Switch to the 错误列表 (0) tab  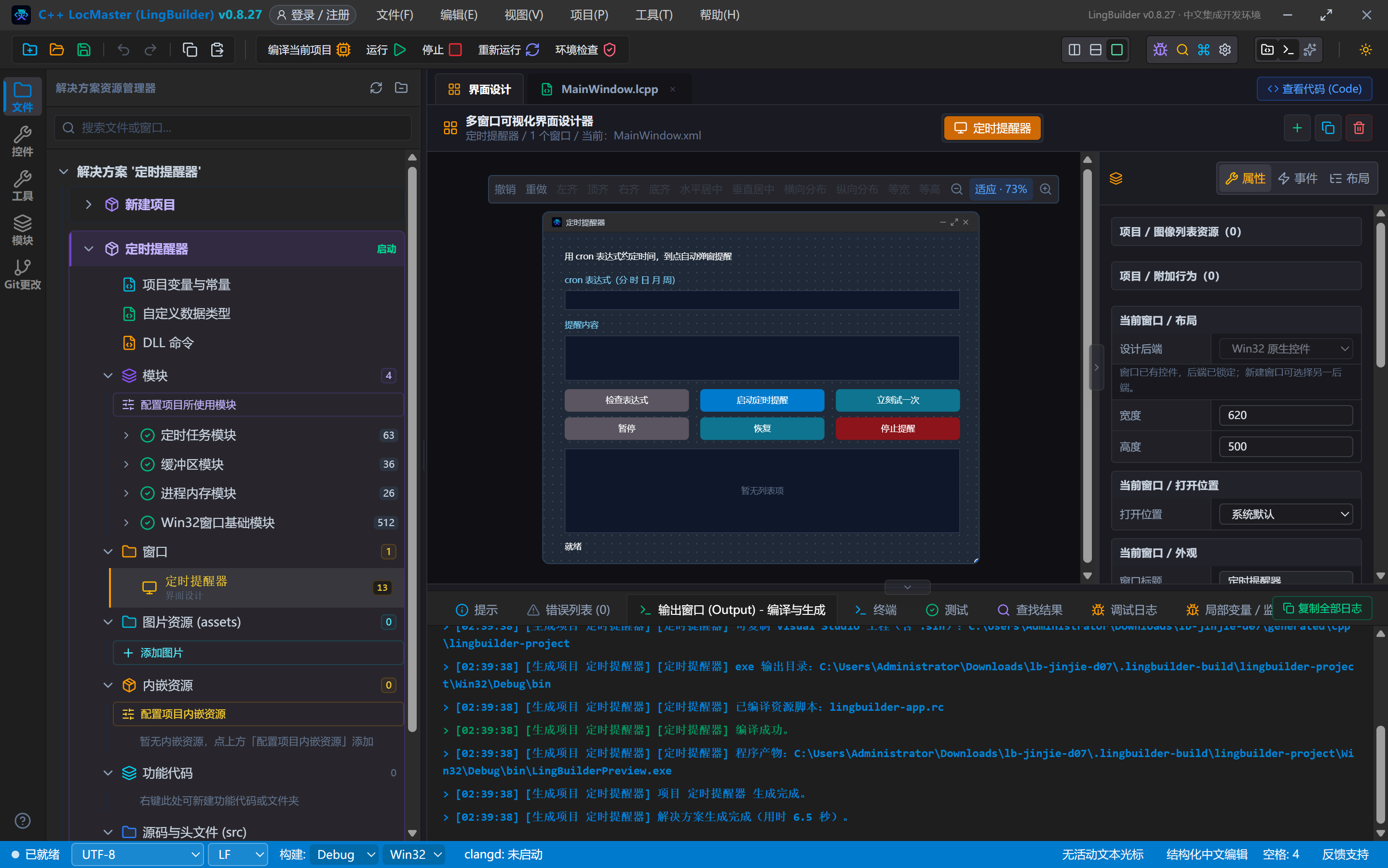569,610
